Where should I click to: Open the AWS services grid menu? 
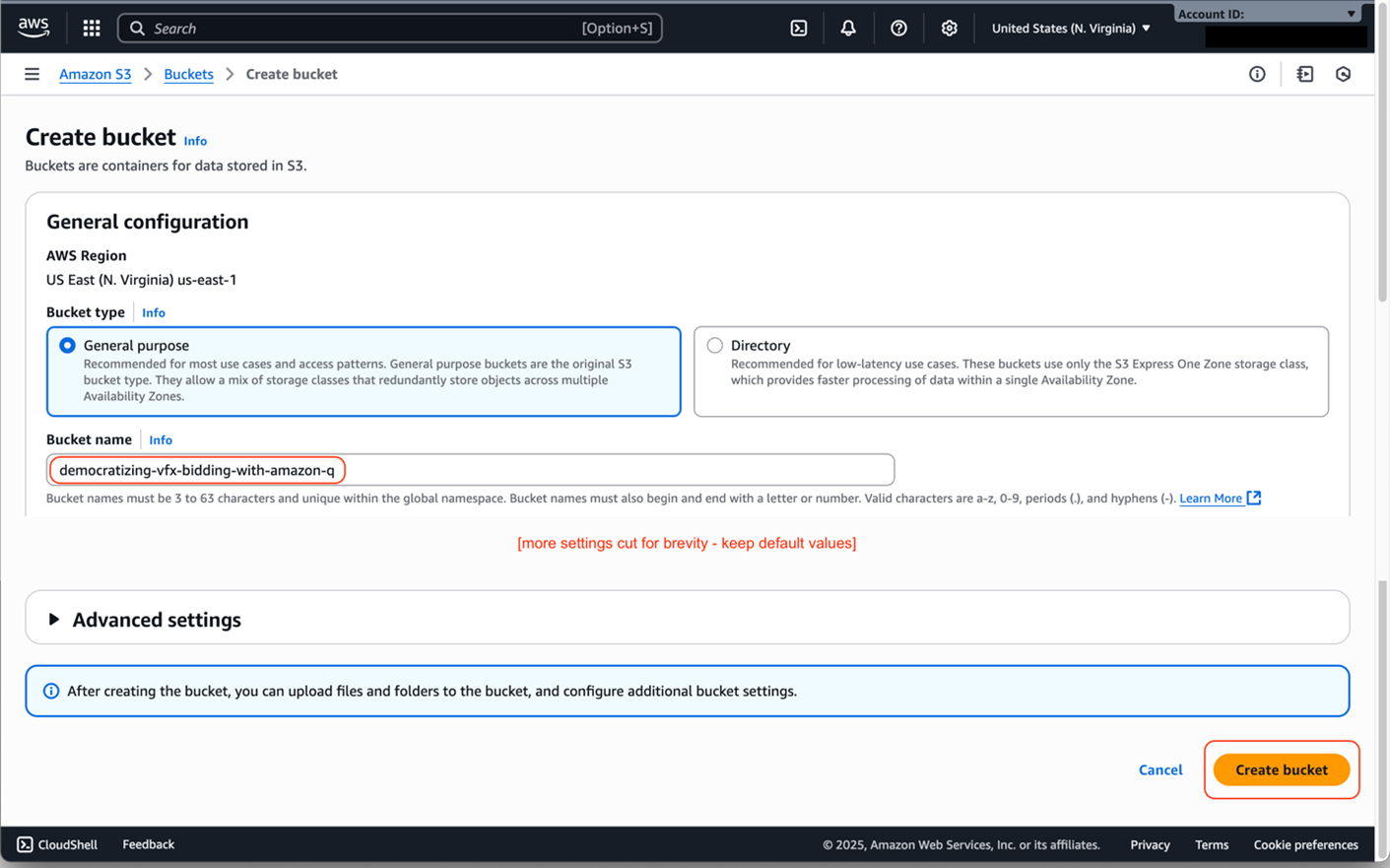tap(92, 29)
